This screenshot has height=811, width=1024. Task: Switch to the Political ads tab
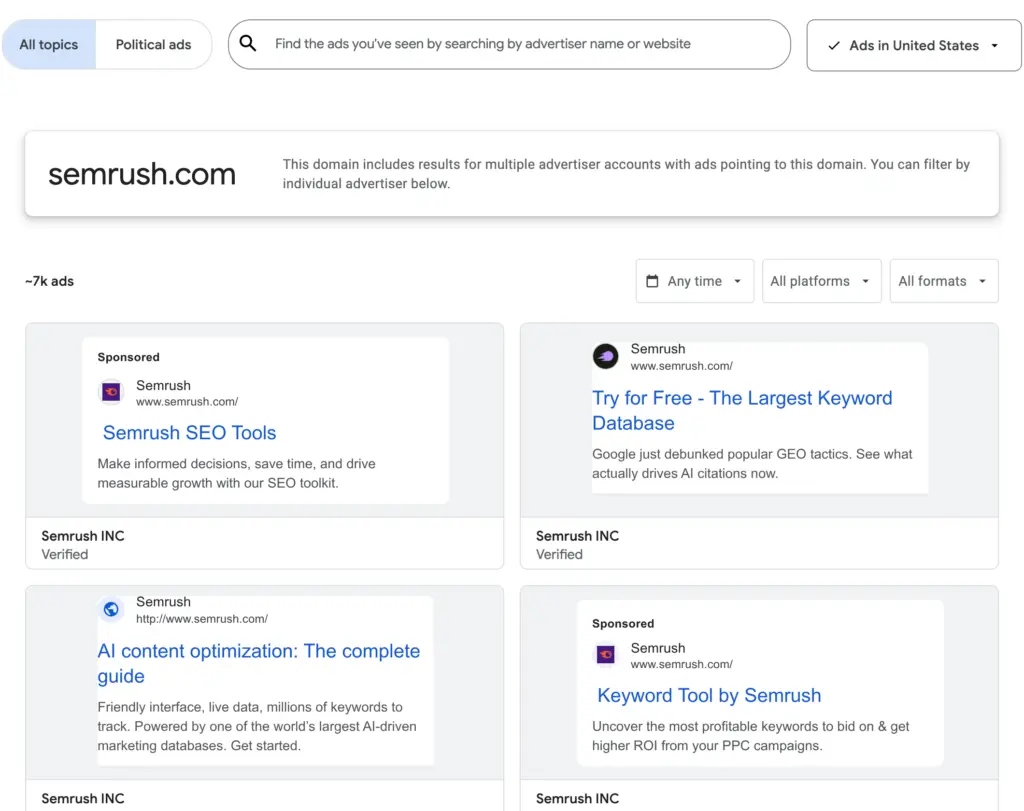tap(153, 44)
